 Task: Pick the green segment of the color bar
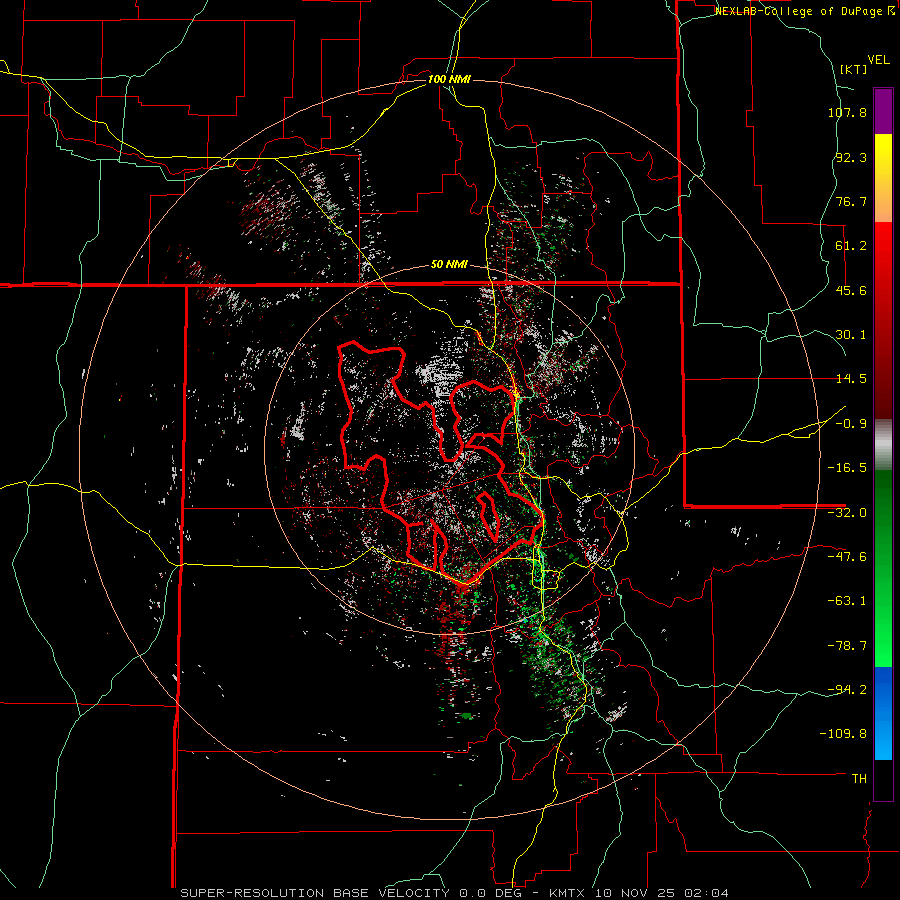pyautogui.click(x=883, y=569)
